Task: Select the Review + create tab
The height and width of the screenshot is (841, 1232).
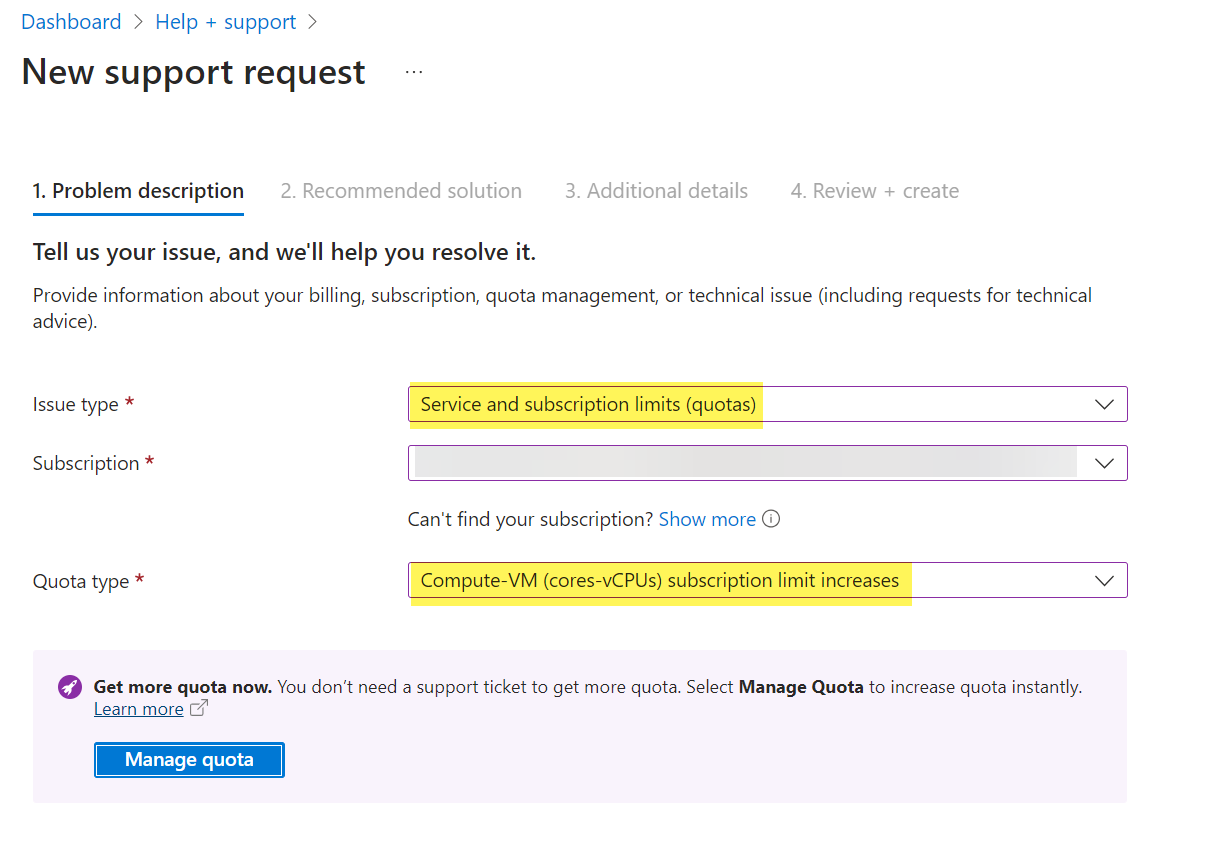Action: point(874,190)
